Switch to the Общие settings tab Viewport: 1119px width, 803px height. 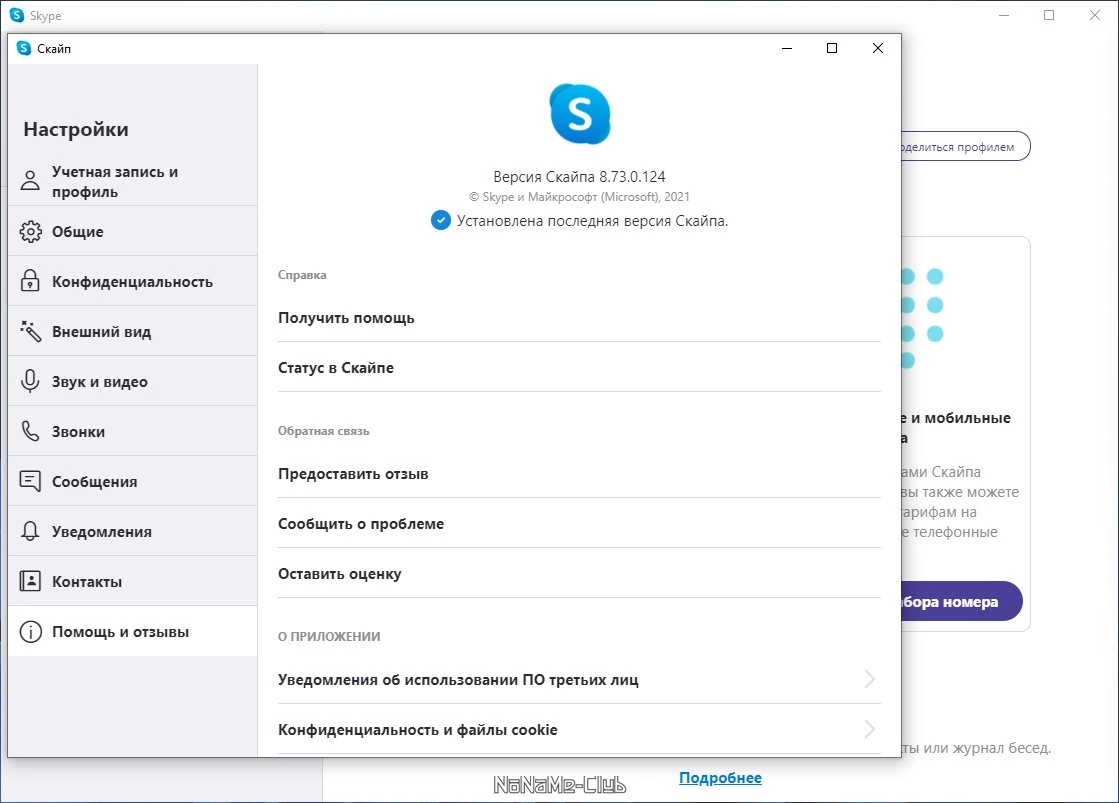133,231
